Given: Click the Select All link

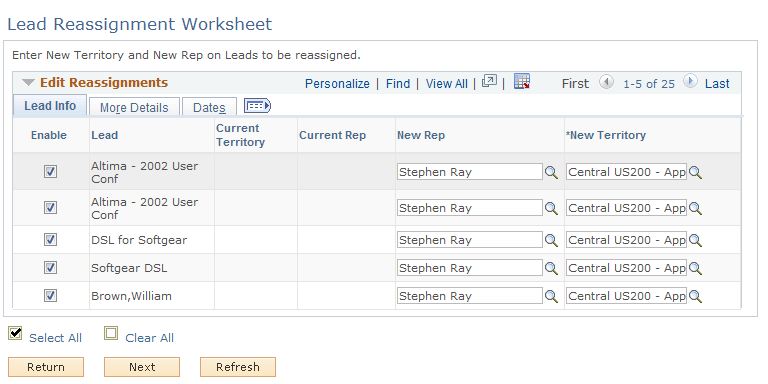Looking at the screenshot, I should (55, 338).
